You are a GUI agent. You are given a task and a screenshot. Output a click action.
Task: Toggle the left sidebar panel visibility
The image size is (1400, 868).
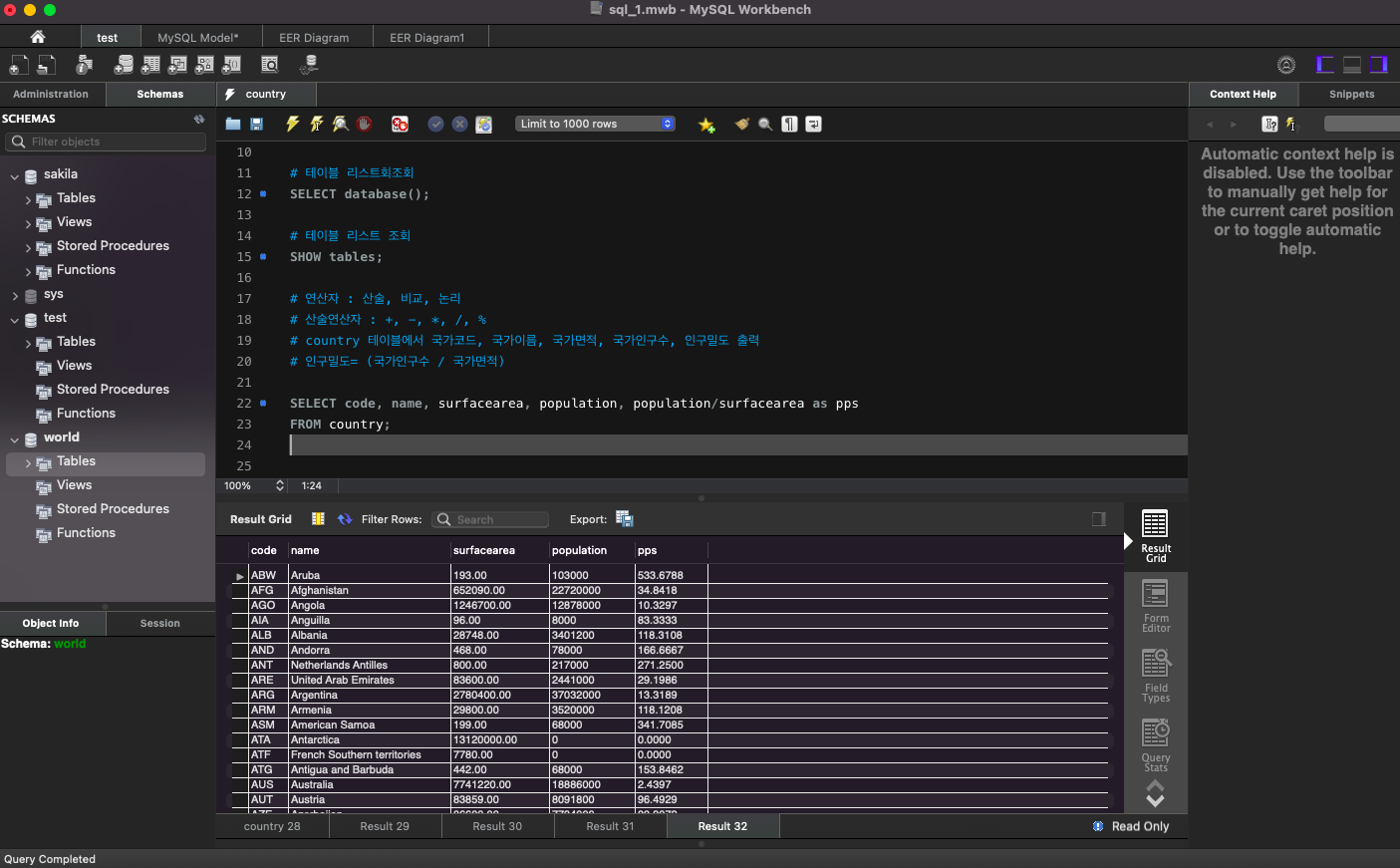click(x=1325, y=65)
